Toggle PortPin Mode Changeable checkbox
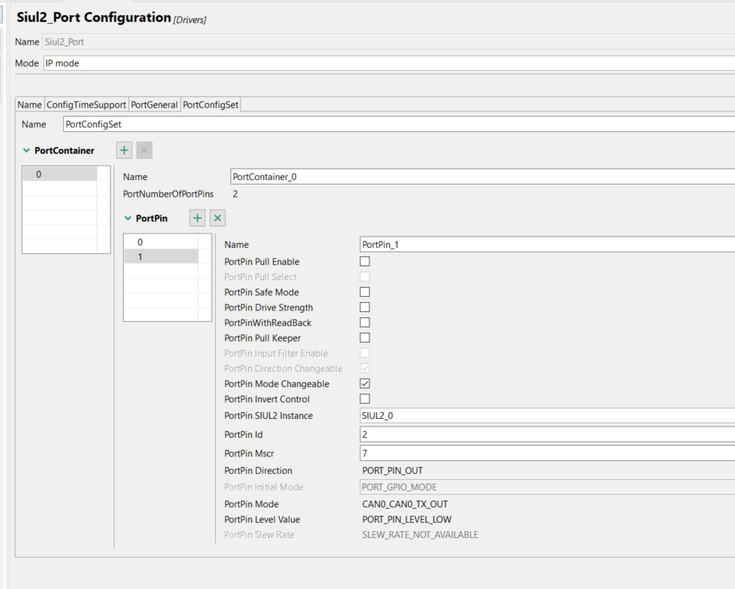This screenshot has width=735, height=589. 365,384
